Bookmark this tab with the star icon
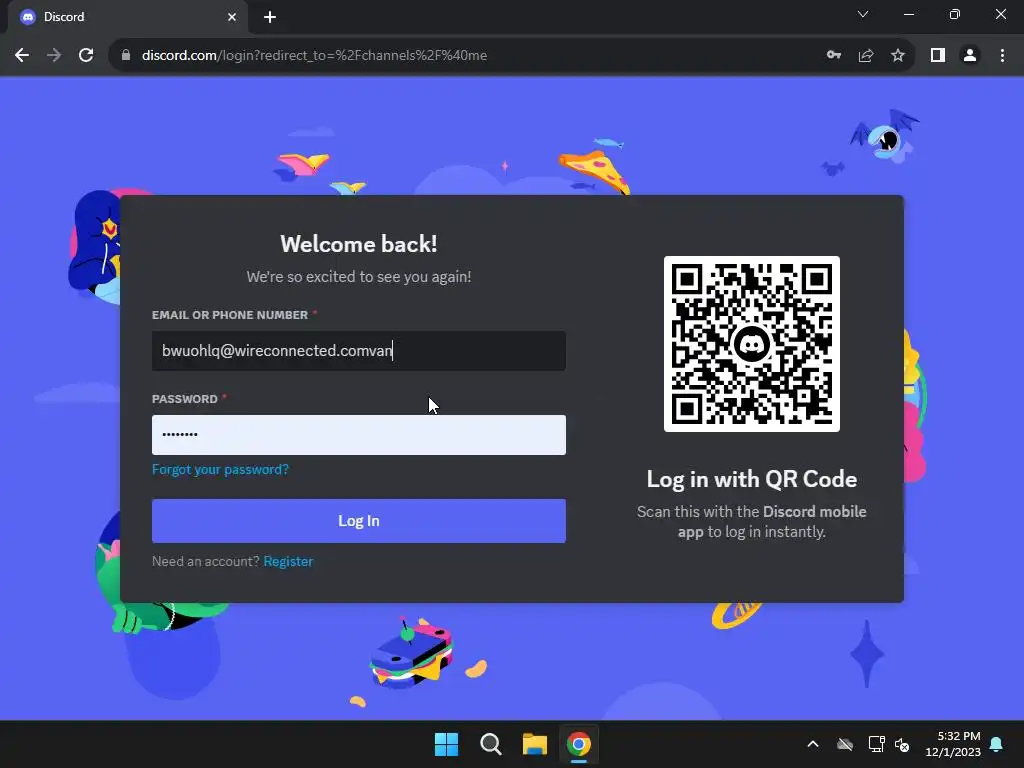Viewport: 1024px width, 768px height. tap(898, 56)
